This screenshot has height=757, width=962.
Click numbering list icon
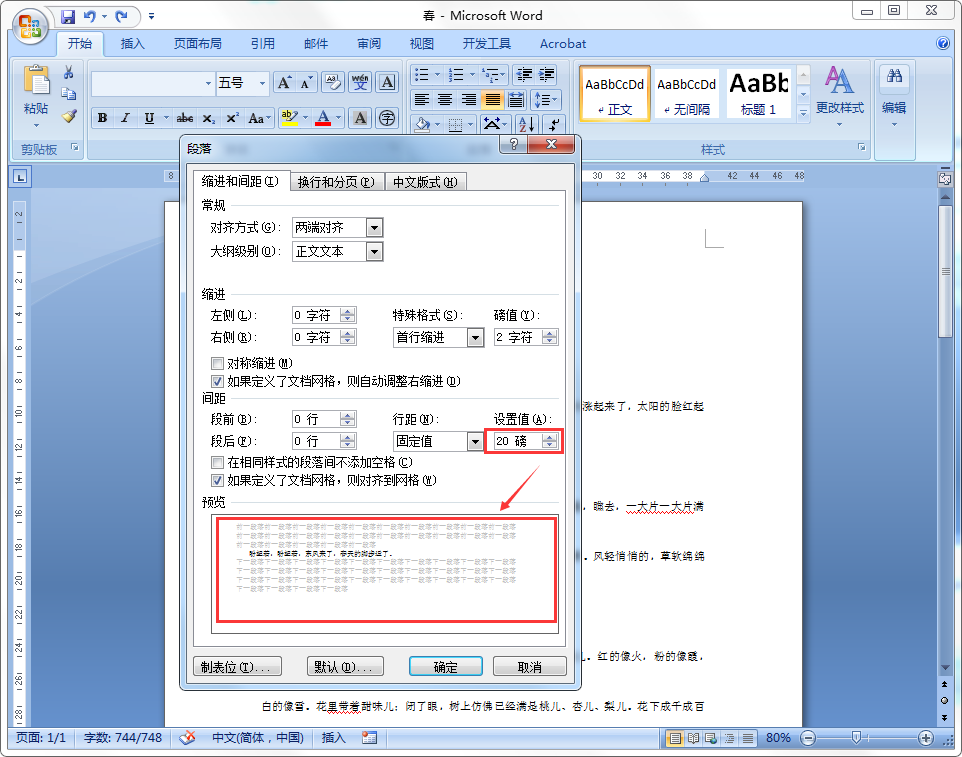click(456, 75)
